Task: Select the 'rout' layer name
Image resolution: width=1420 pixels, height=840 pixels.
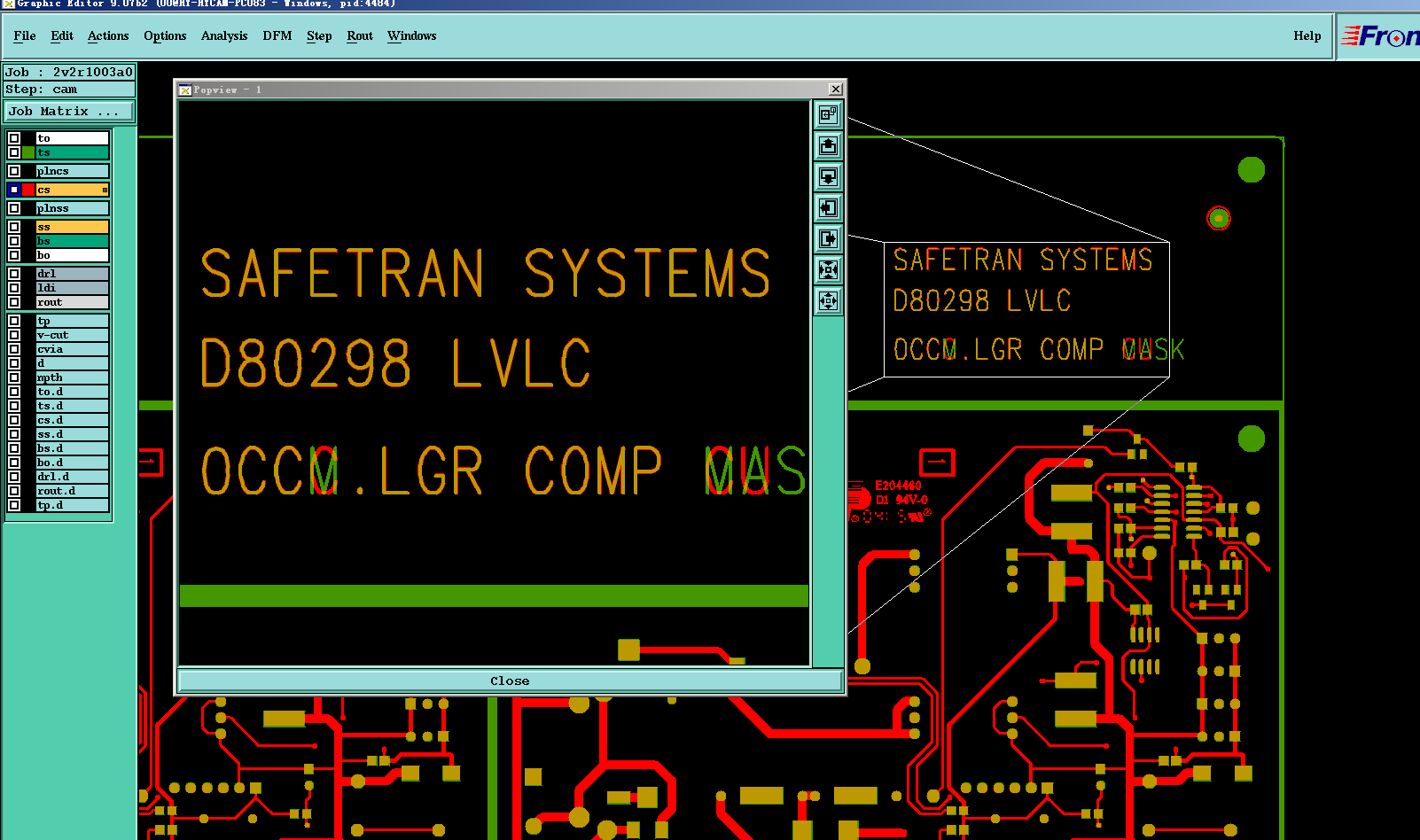Action: coord(72,302)
